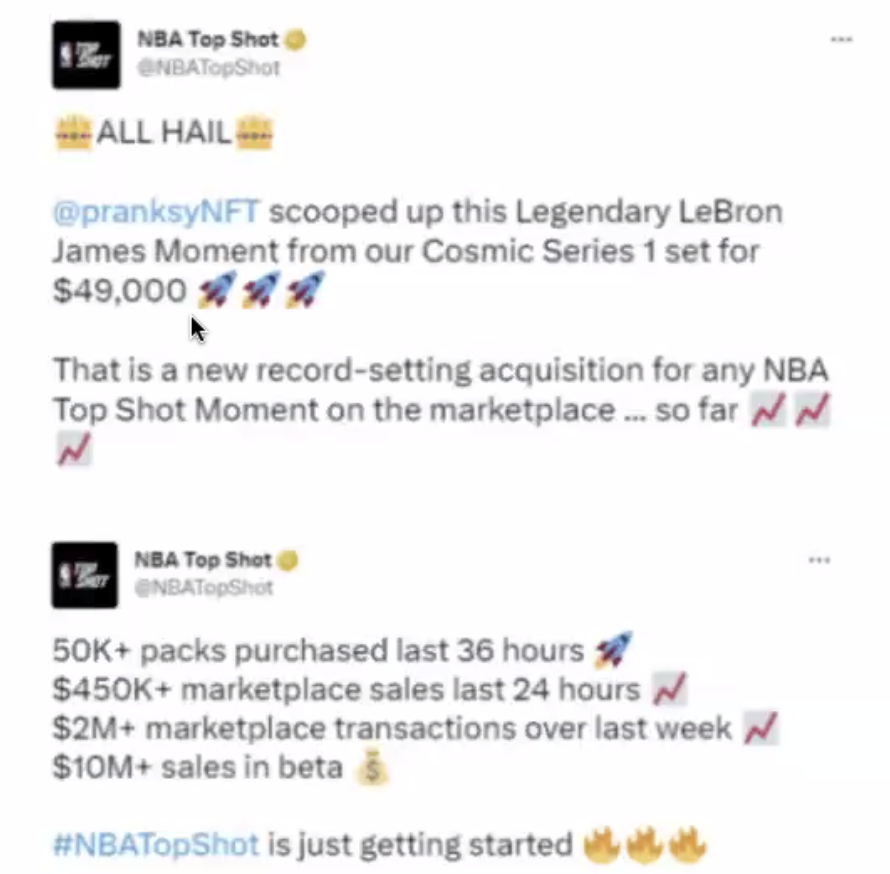The image size is (890, 874).
Task: Open NBA Top Shot avatar in second tweet
Action: [85, 575]
